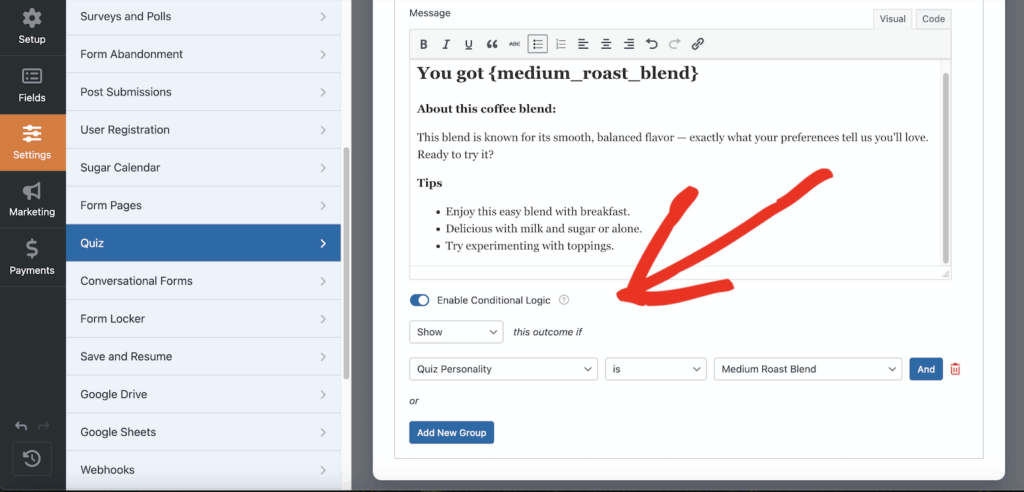Go to the Payments panel in sidebar
This screenshot has height=492, width=1024.
[x=32, y=255]
